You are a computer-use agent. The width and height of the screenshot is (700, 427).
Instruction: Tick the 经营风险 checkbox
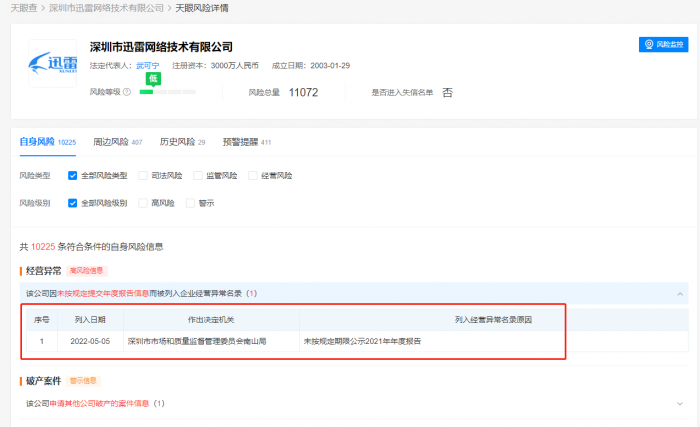(x=253, y=175)
